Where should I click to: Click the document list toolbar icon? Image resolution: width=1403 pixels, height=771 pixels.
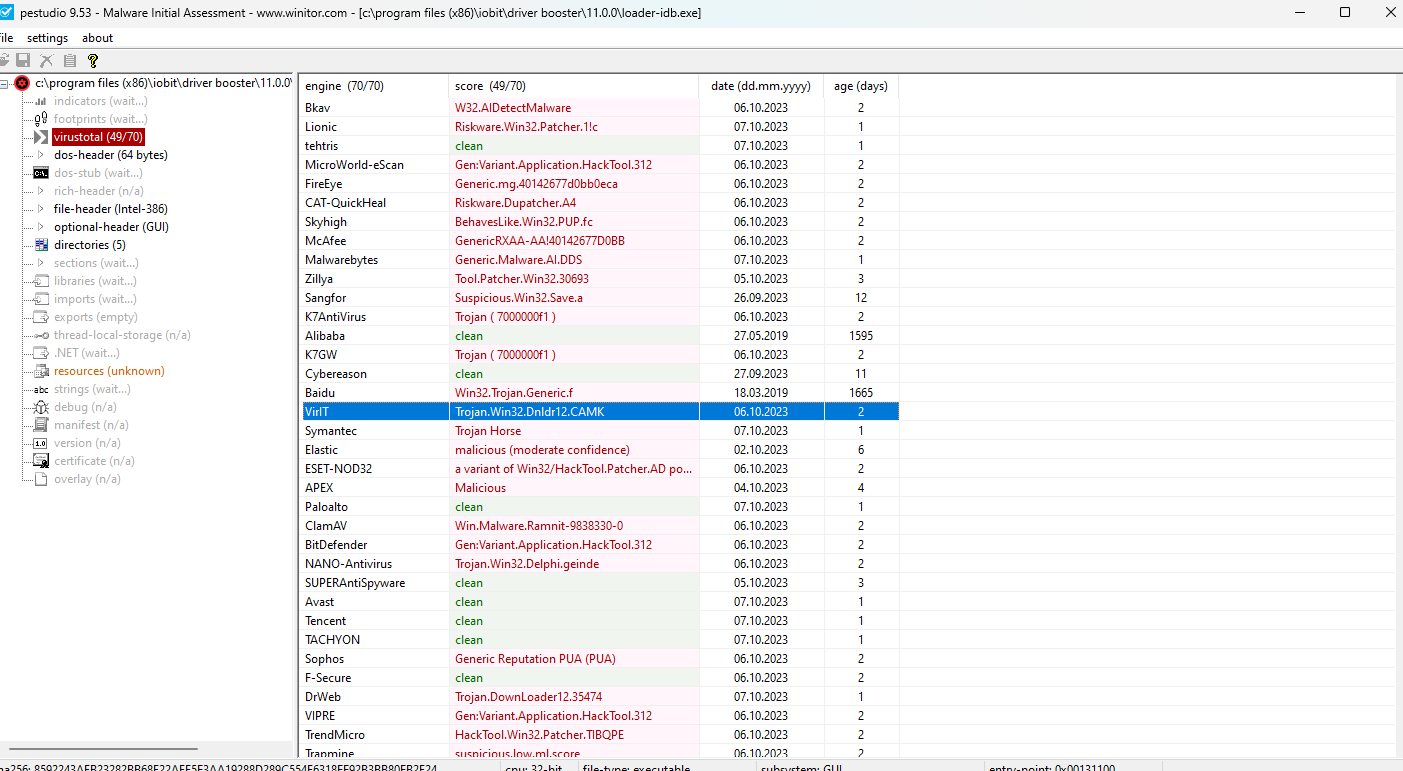(x=70, y=61)
